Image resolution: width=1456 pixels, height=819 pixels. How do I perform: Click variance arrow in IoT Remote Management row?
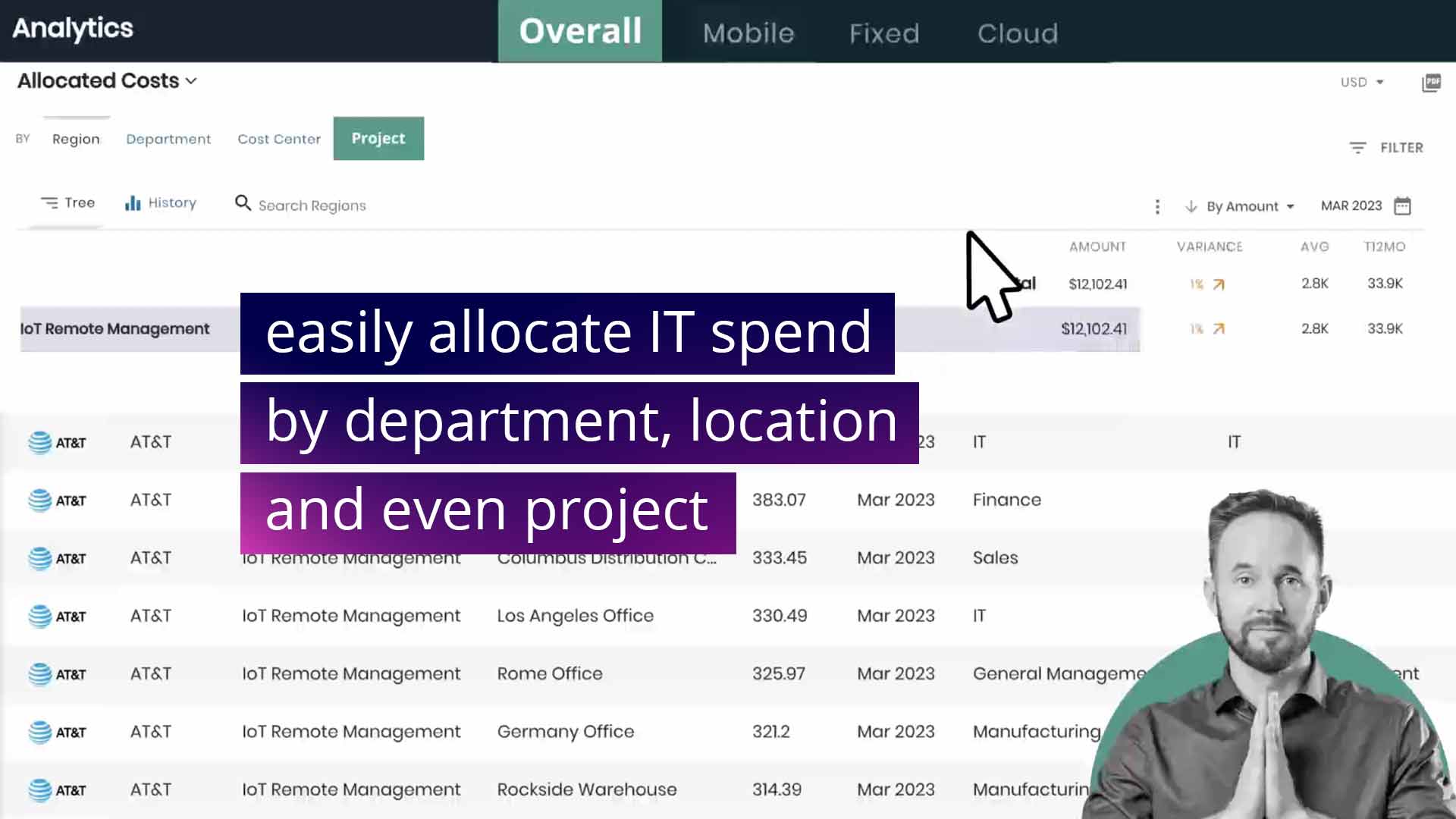pos(1219,329)
